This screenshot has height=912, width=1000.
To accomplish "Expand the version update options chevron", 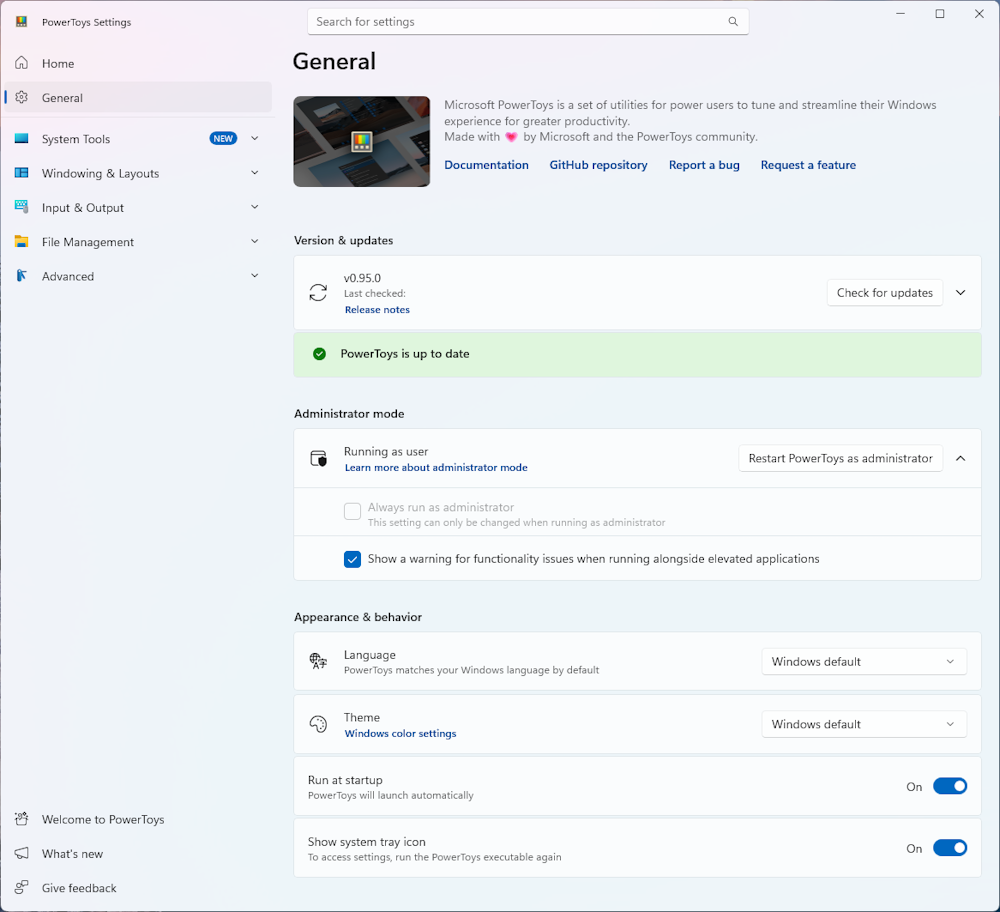I will (960, 293).
